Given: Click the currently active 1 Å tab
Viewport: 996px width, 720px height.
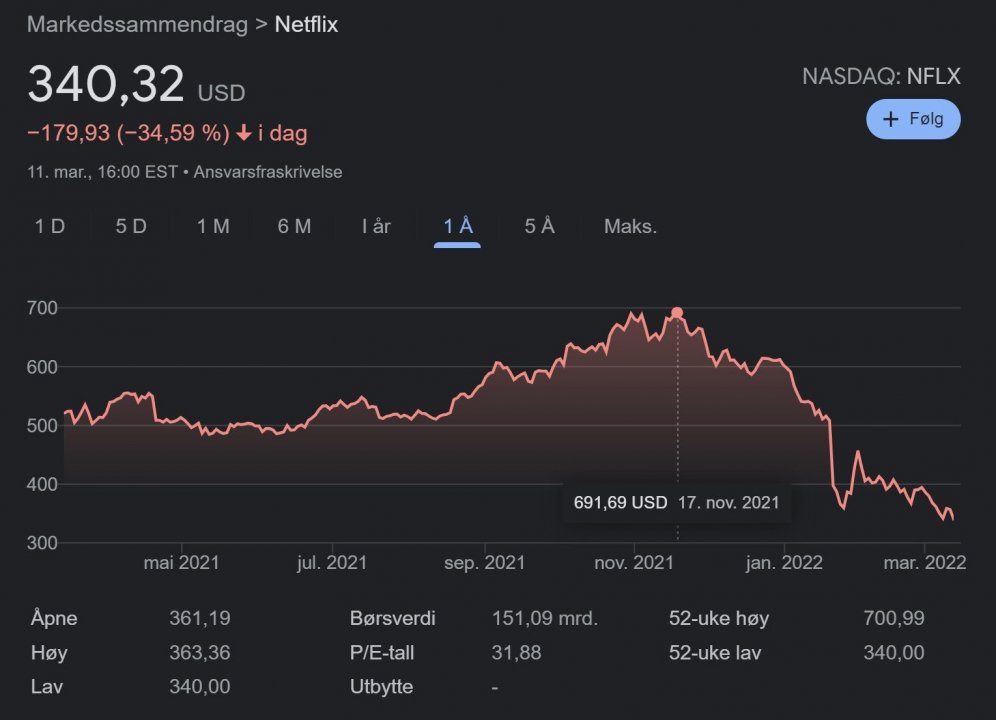Looking at the screenshot, I should 456,227.
